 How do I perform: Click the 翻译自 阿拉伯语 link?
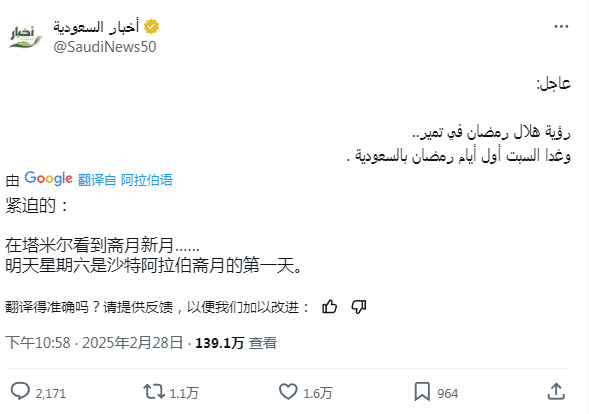125,180
